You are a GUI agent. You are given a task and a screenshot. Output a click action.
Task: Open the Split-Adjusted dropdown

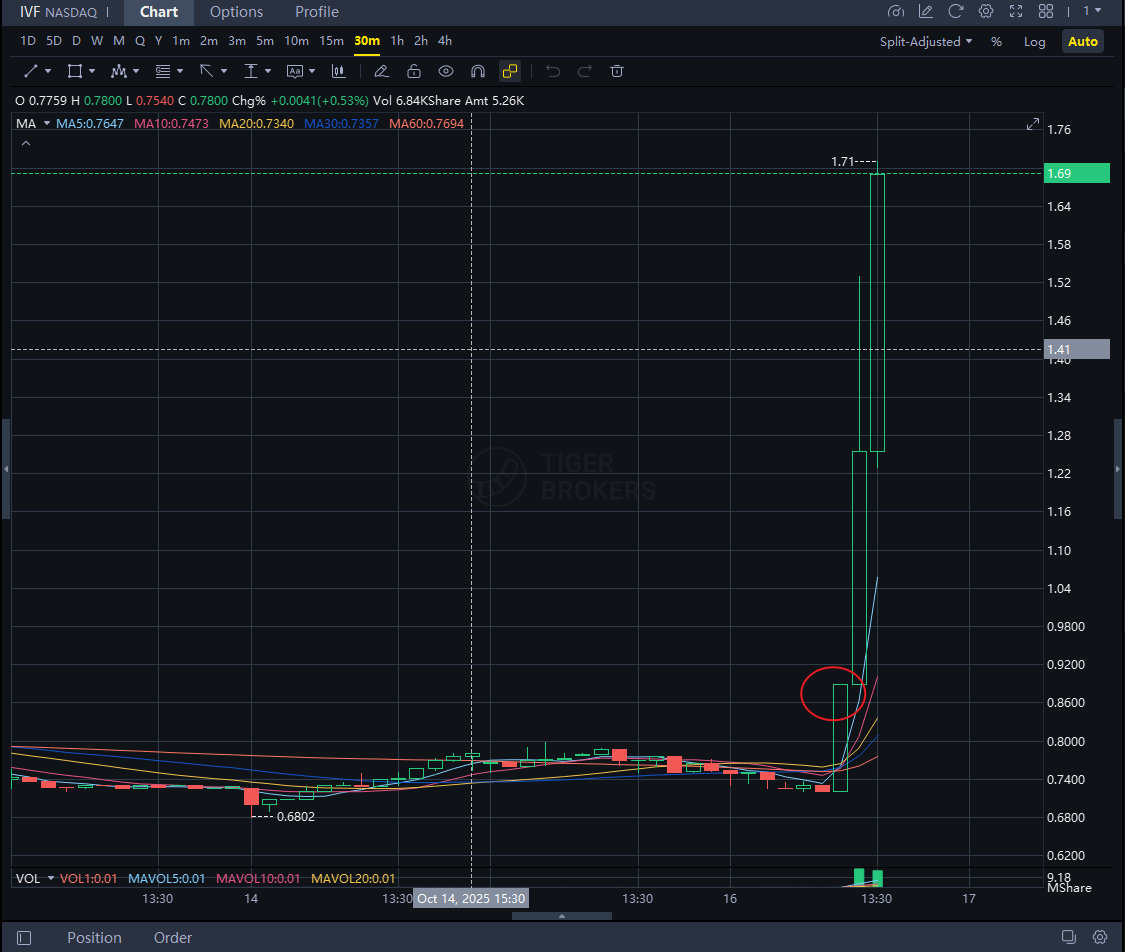pyautogui.click(x=926, y=42)
